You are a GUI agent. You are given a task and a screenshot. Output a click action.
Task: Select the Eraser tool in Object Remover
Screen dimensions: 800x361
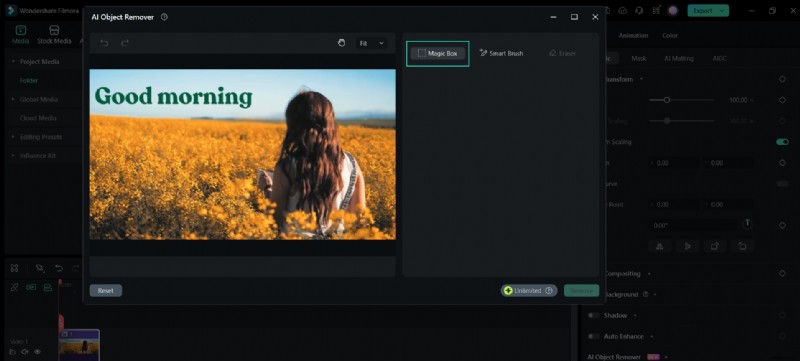pyautogui.click(x=562, y=53)
